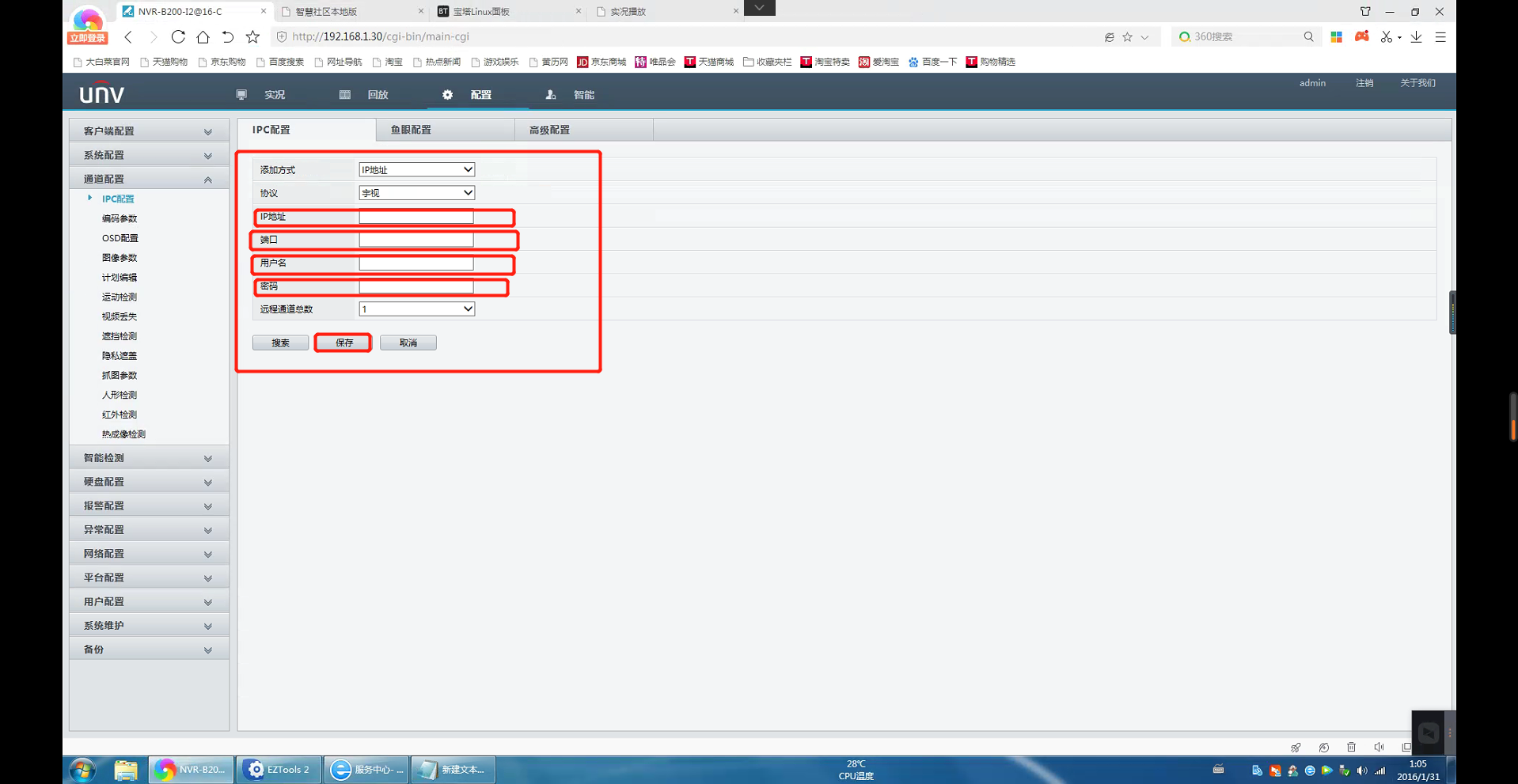The image size is (1518, 784).
Task: Click the Windows Start button
Action: pyautogui.click(x=82, y=769)
